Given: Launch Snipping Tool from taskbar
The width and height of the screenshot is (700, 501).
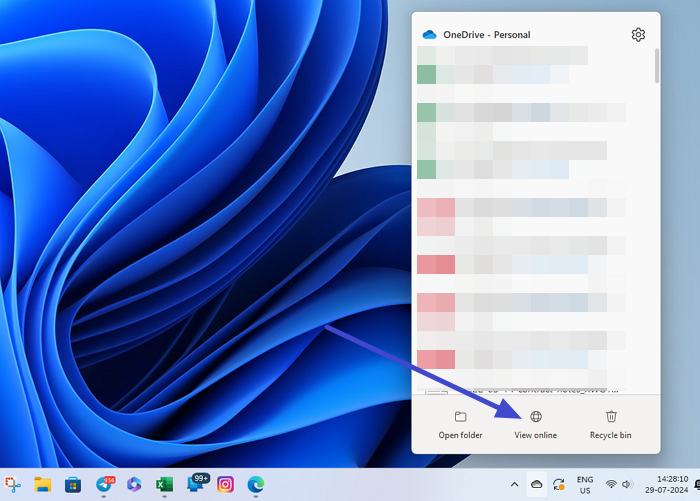Looking at the screenshot, I should [x=13, y=484].
